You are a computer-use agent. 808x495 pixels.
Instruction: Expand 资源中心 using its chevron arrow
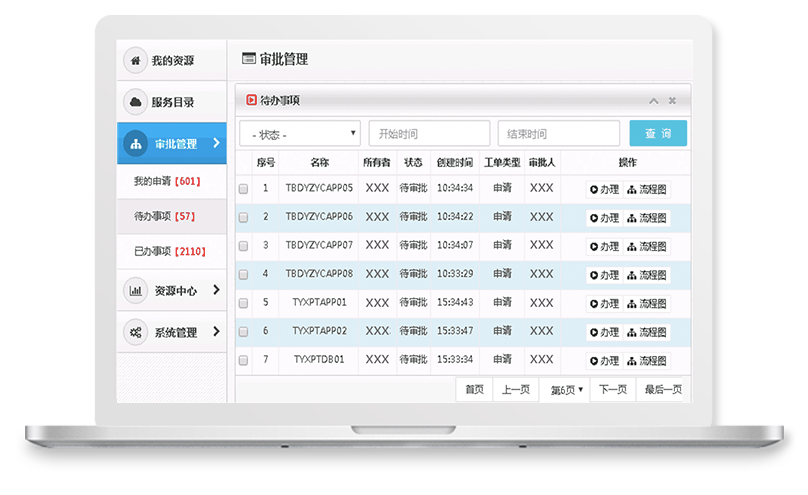[216, 291]
